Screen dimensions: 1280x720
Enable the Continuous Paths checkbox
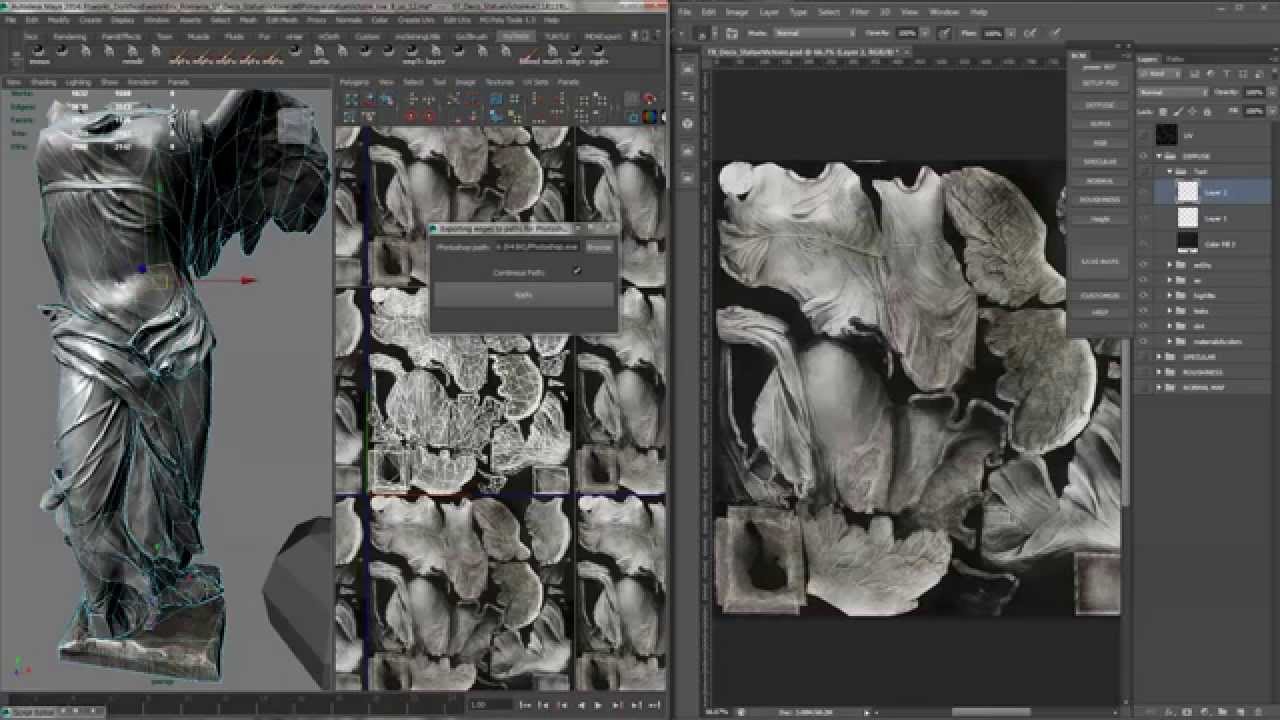tap(576, 271)
